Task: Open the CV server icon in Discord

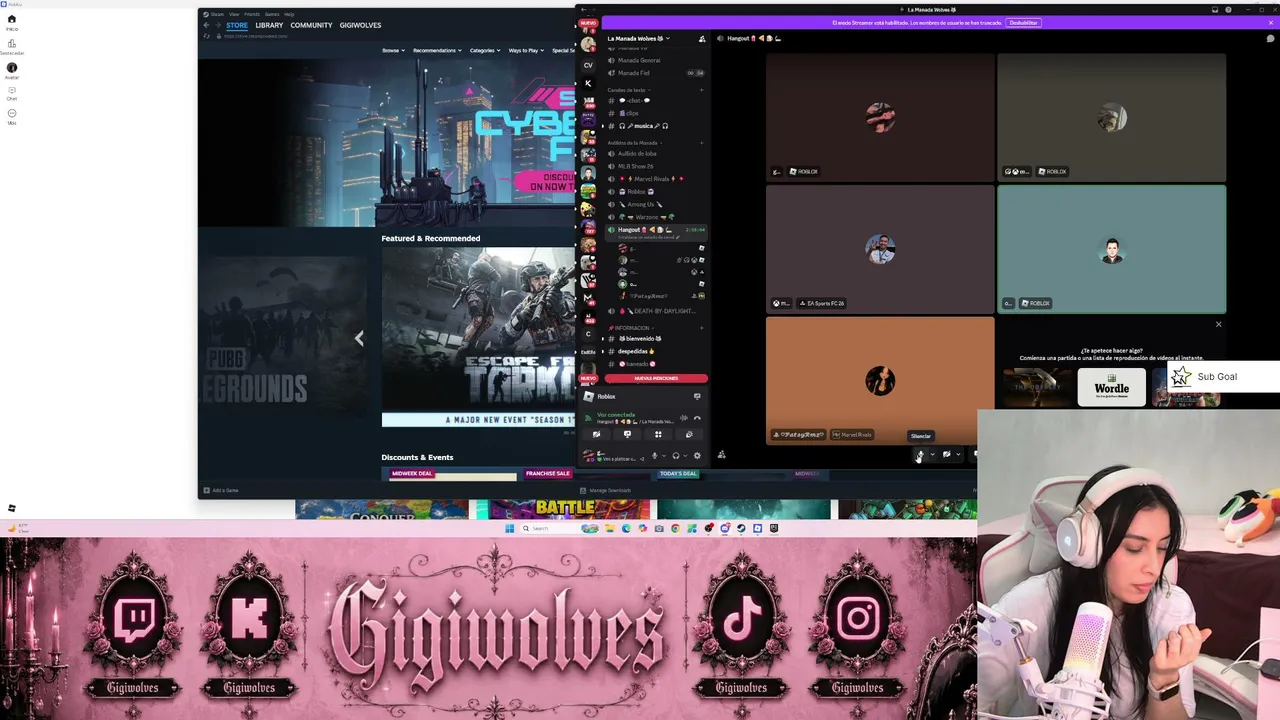Action: click(x=588, y=65)
